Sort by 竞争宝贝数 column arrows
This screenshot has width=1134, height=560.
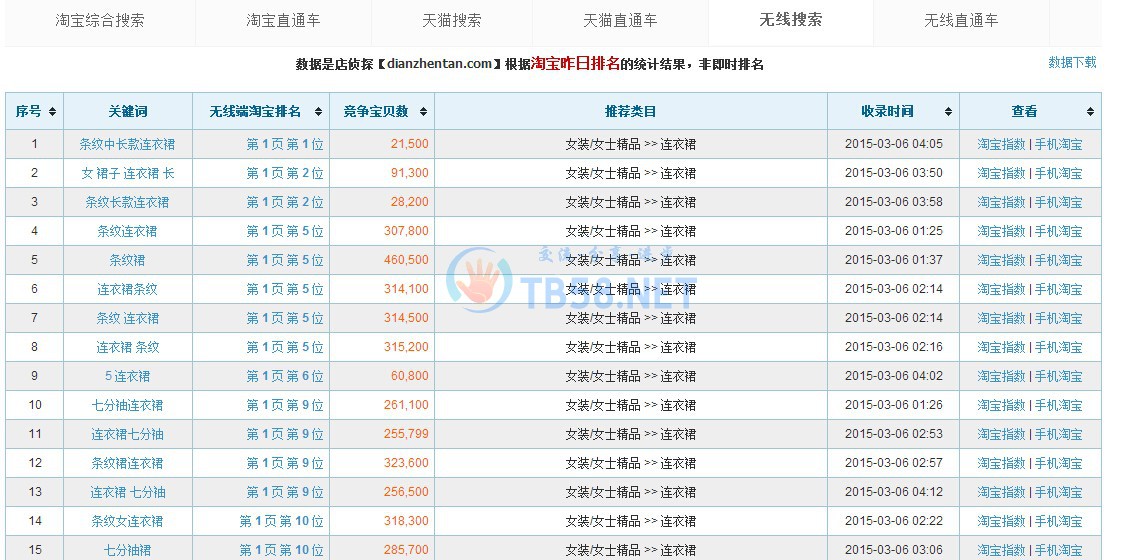point(423,112)
